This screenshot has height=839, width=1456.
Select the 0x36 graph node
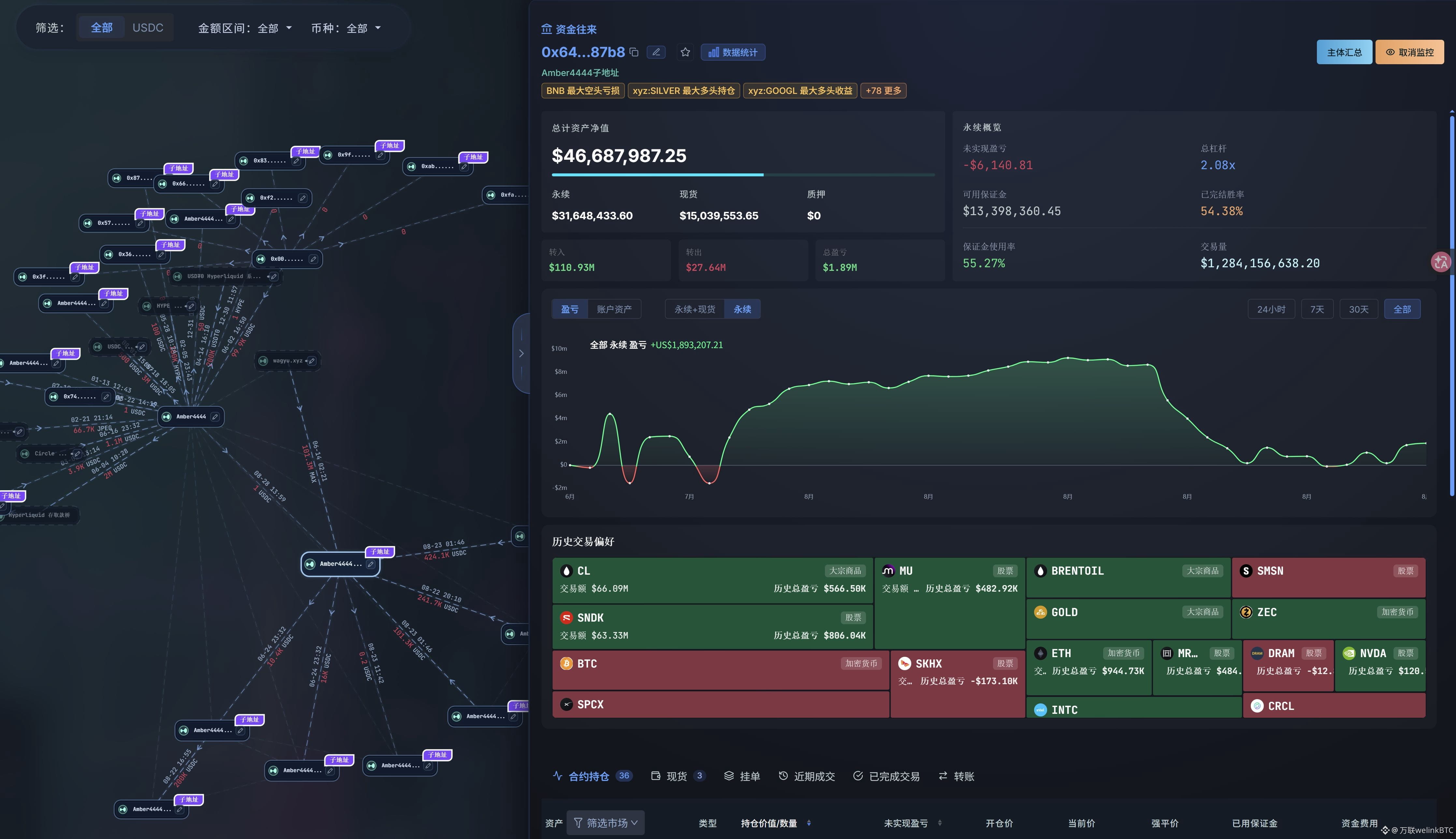134,254
